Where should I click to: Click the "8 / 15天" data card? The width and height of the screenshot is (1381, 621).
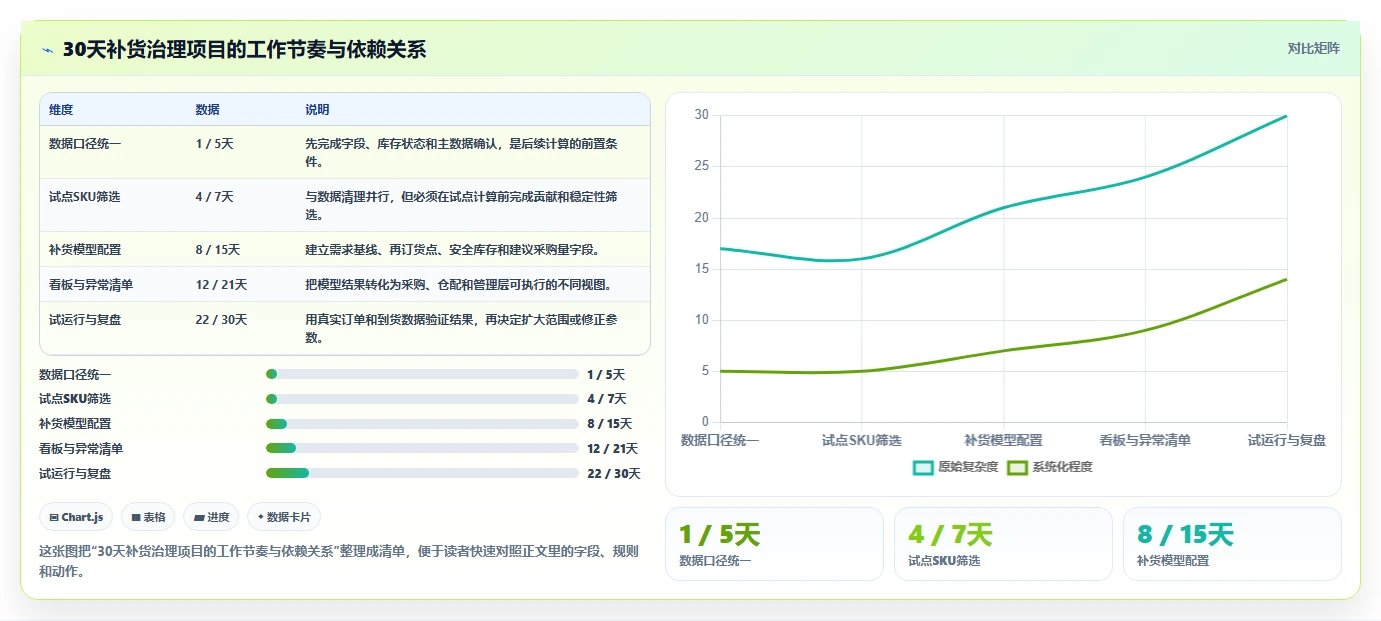1232,544
